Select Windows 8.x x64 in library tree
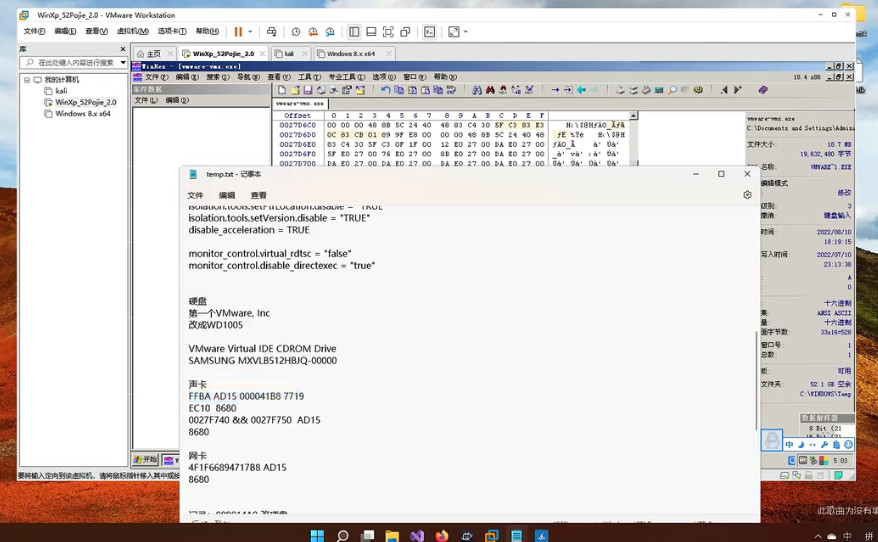 tap(83, 113)
